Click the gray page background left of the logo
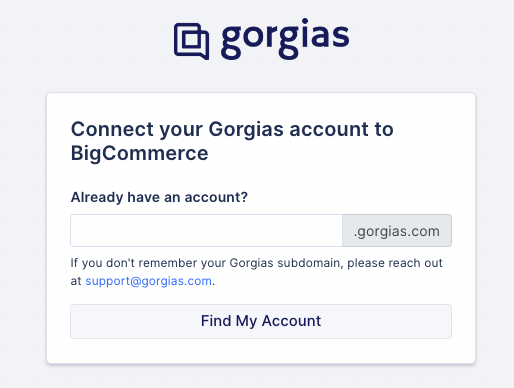The height and width of the screenshot is (388, 514). (87, 40)
